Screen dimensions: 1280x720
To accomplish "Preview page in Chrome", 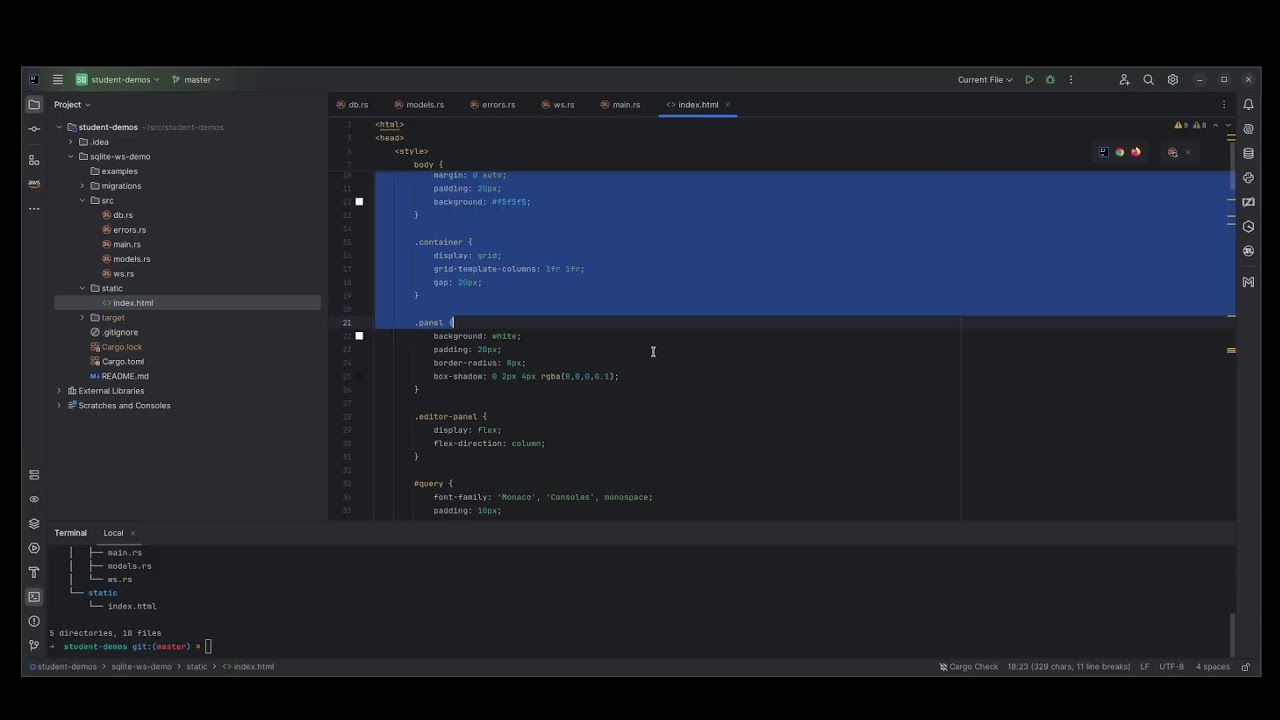I will (x=1119, y=153).
